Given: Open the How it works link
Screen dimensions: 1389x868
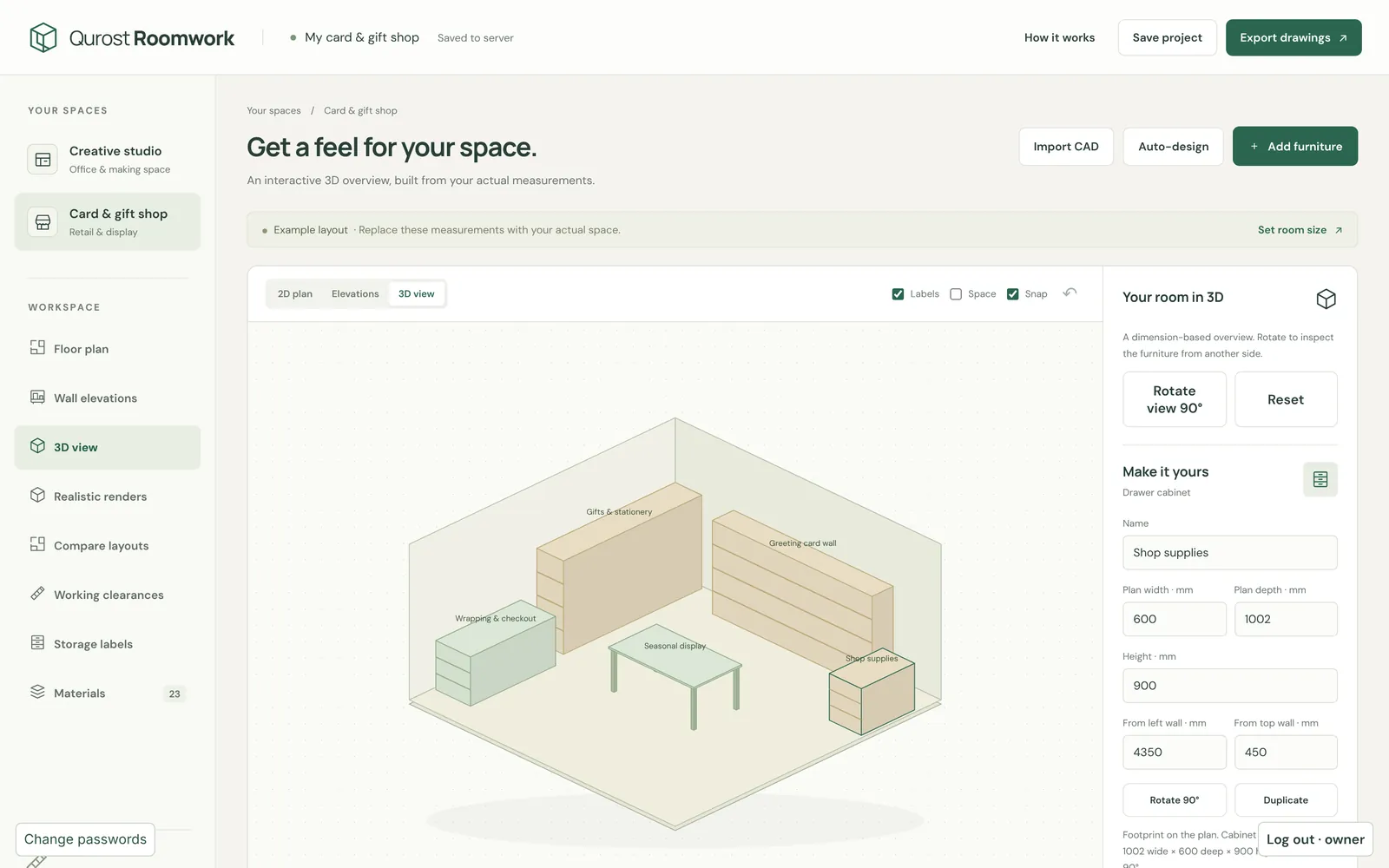Looking at the screenshot, I should click(1059, 37).
